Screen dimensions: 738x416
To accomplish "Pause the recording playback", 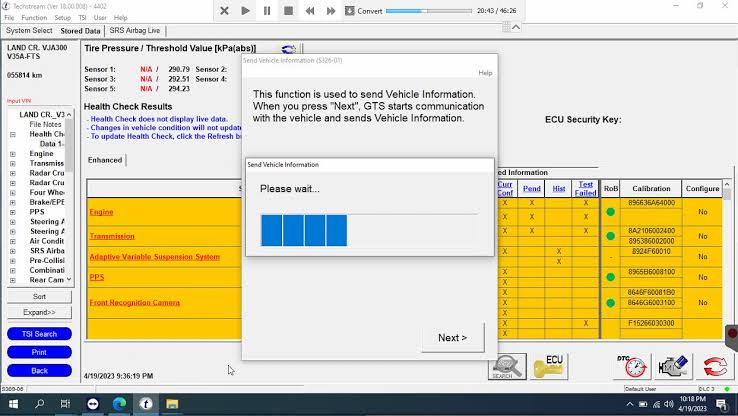I will point(267,11).
